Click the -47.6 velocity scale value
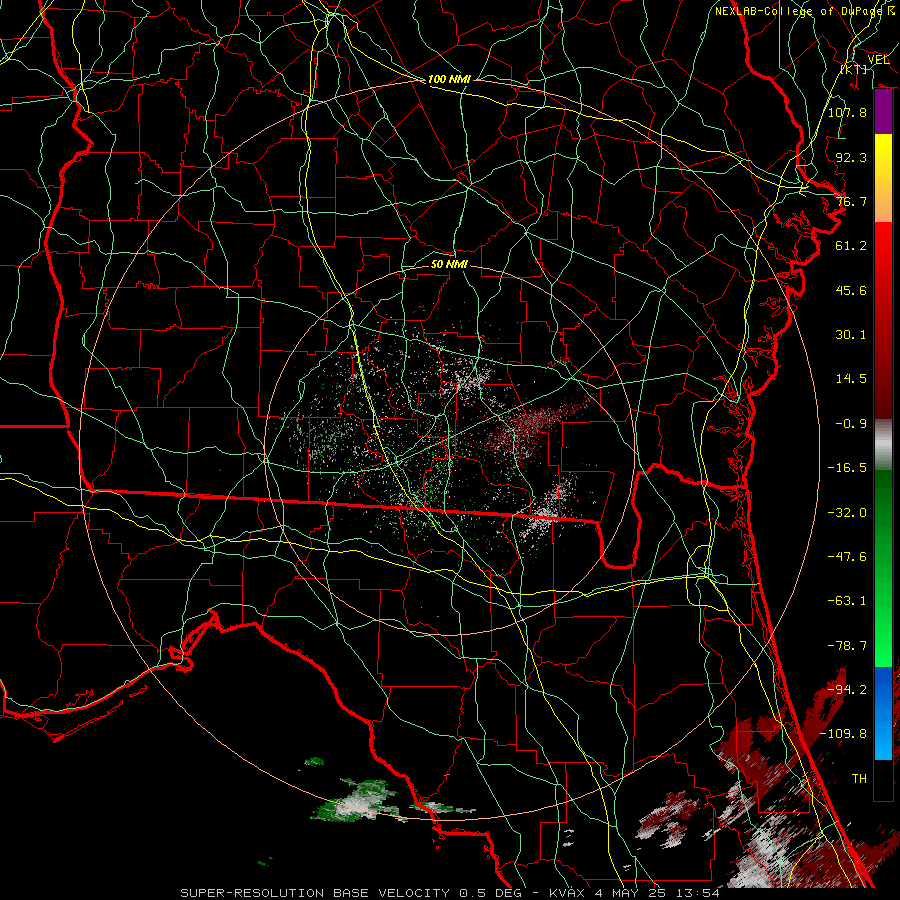 click(x=847, y=556)
